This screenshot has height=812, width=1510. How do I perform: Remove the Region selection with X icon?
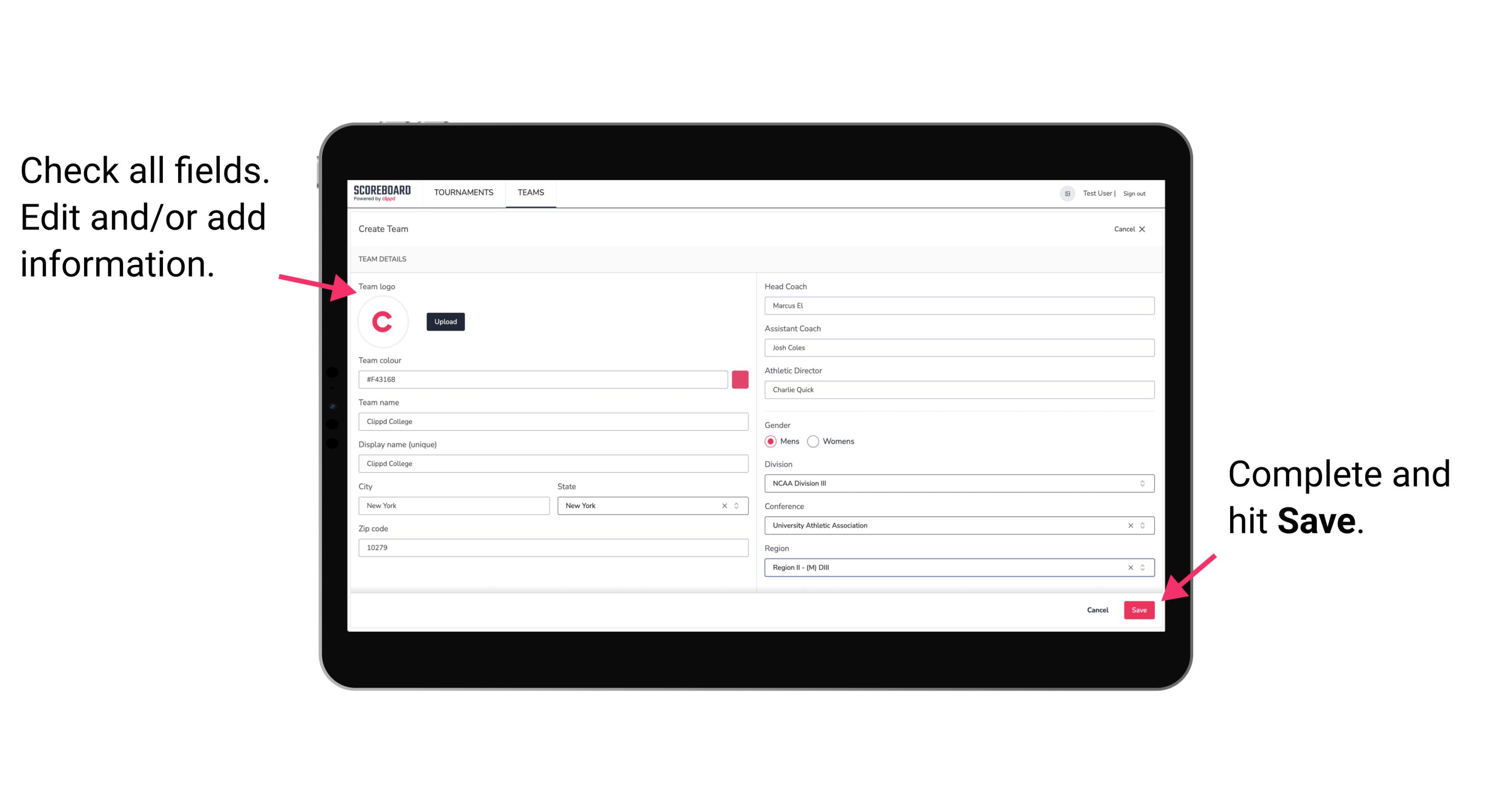click(1128, 567)
